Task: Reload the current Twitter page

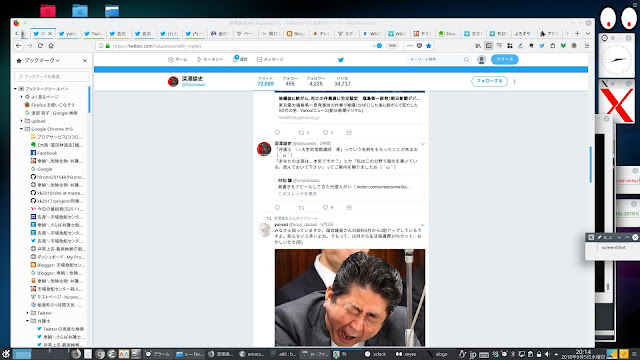Action: pos(40,46)
